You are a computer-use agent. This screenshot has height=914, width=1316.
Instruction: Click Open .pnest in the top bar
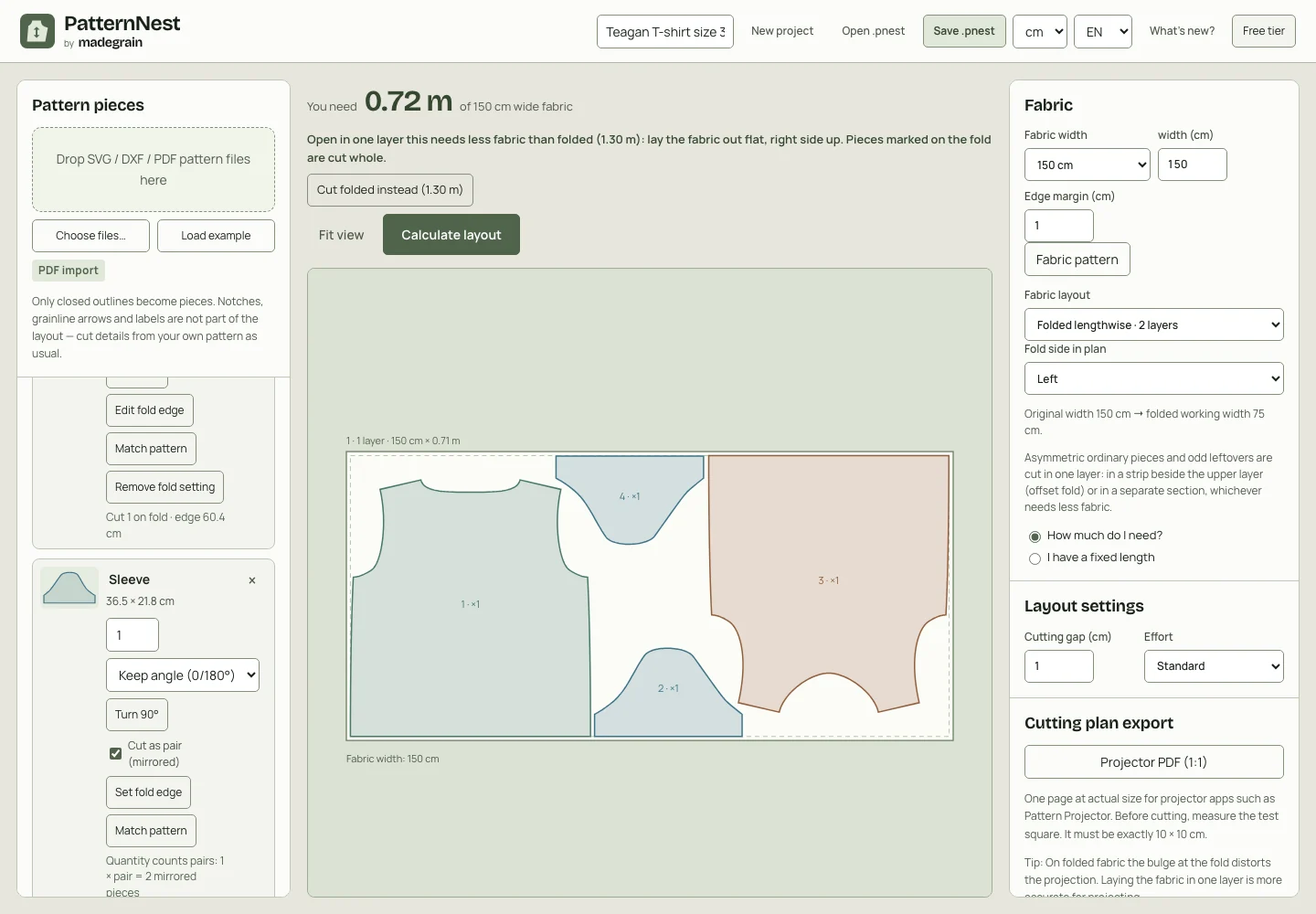tap(874, 31)
